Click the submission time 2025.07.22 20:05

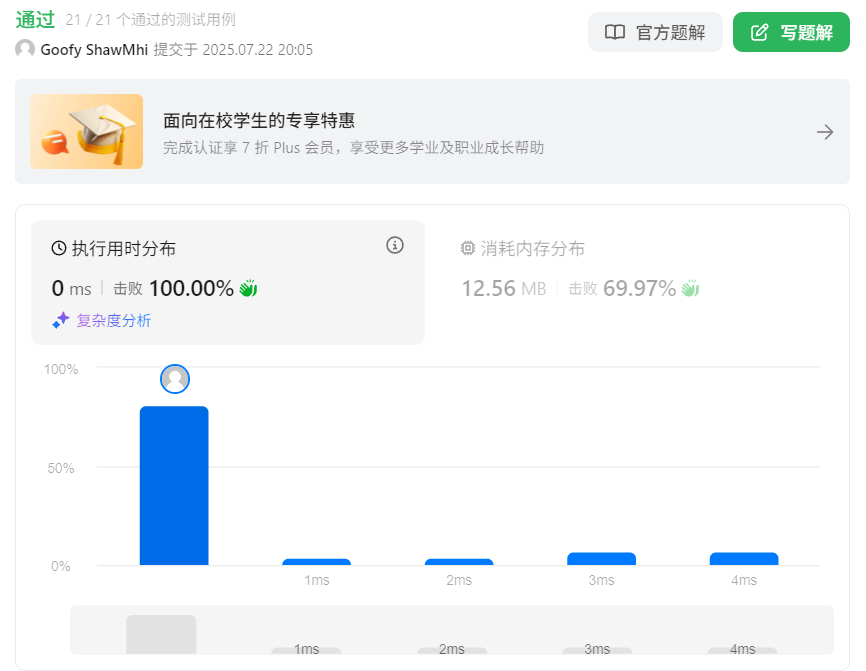click(257, 50)
